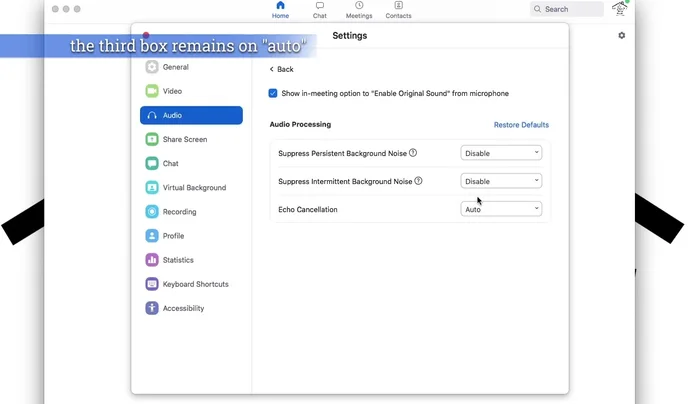Screen dimensions: 700x404
Task: Click the gear icon at top right
Action: click(x=621, y=36)
